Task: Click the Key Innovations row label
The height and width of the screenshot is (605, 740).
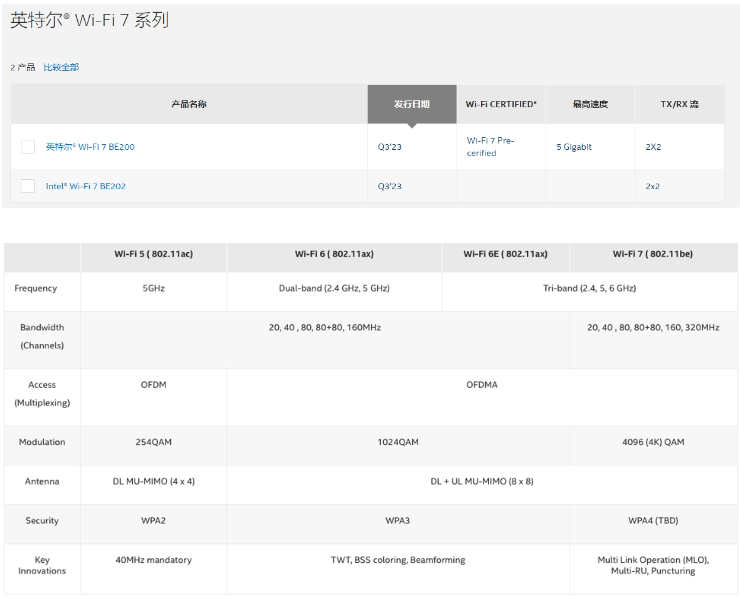Action: point(42,565)
